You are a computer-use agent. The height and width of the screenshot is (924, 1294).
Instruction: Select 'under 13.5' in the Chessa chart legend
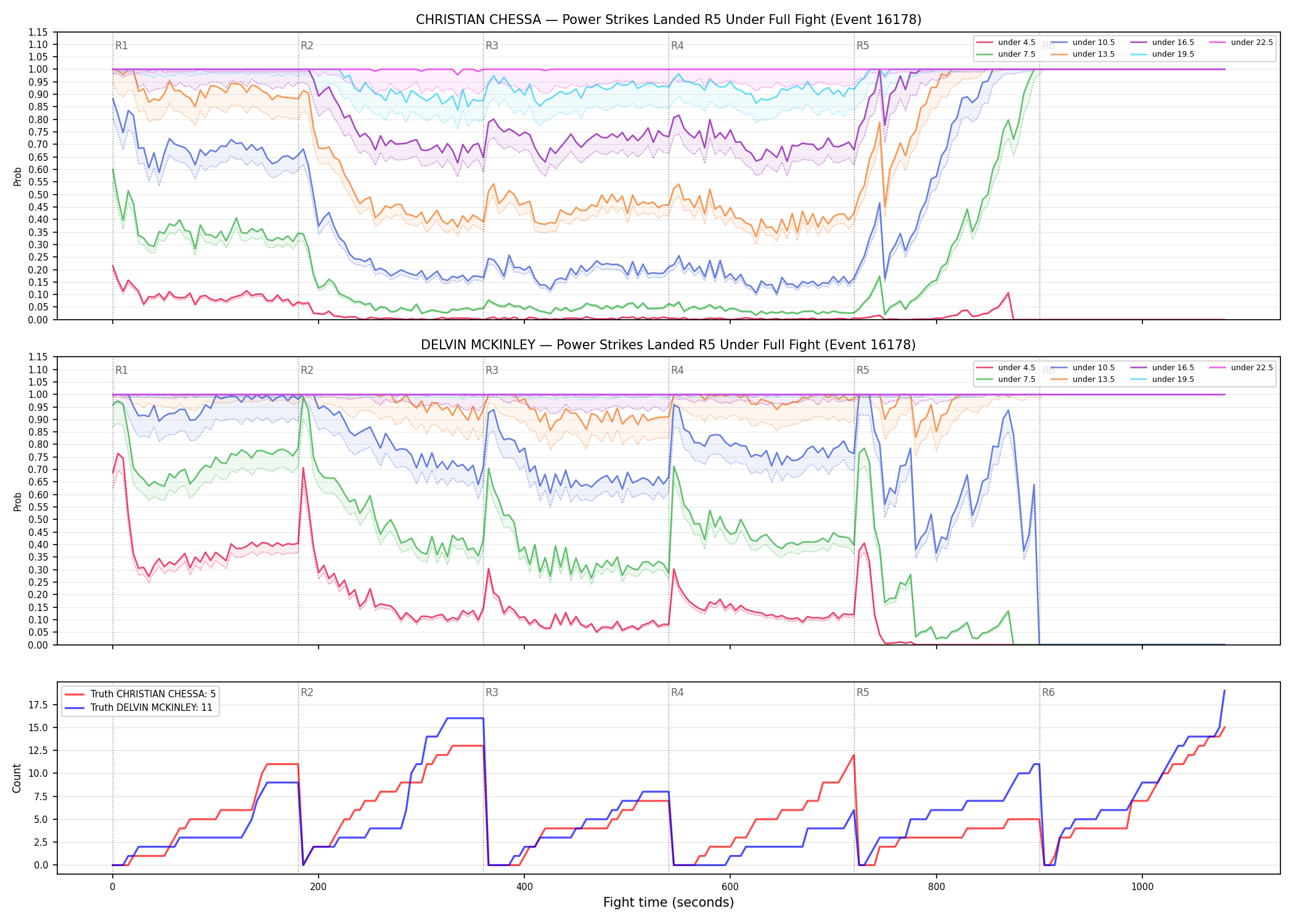(1083, 54)
